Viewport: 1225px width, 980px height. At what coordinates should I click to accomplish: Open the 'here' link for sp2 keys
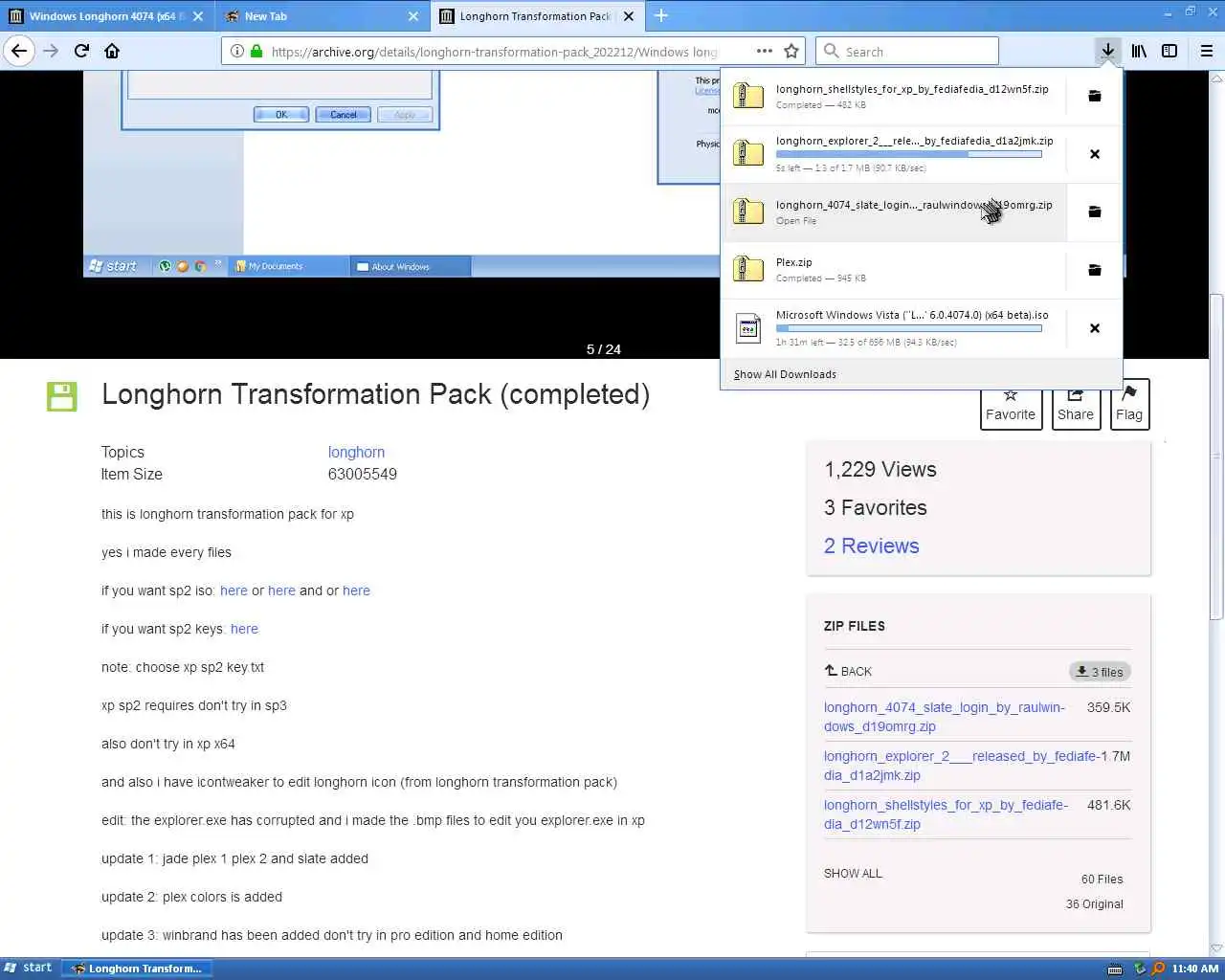point(244,629)
